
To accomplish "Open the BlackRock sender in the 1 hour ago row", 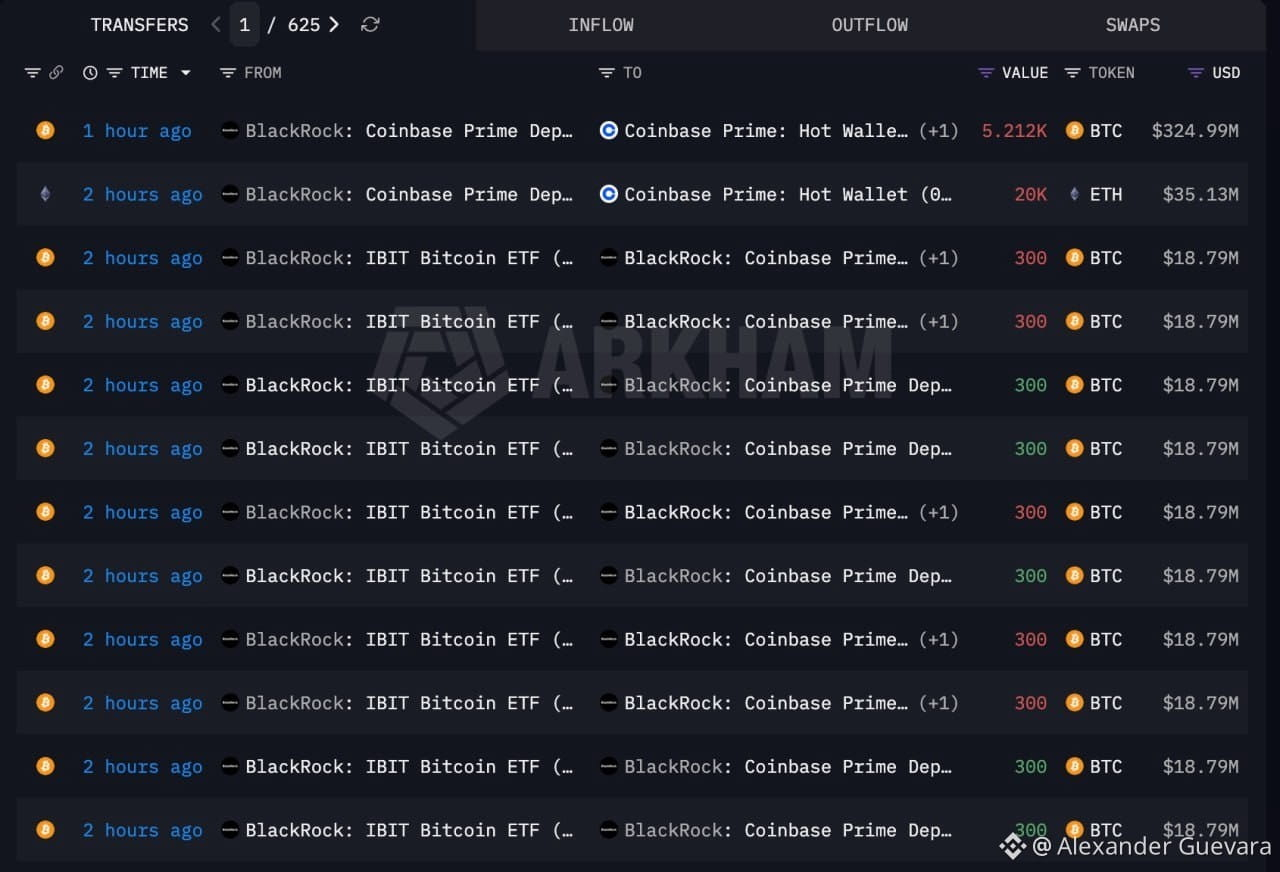I will [x=410, y=131].
